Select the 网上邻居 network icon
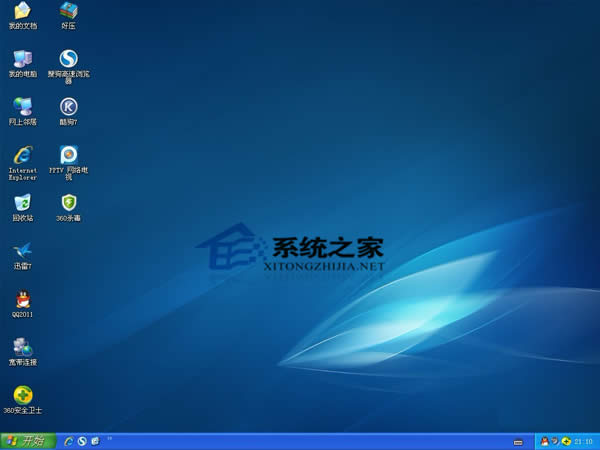Image resolution: width=600 pixels, height=450 pixels. (x=23, y=111)
